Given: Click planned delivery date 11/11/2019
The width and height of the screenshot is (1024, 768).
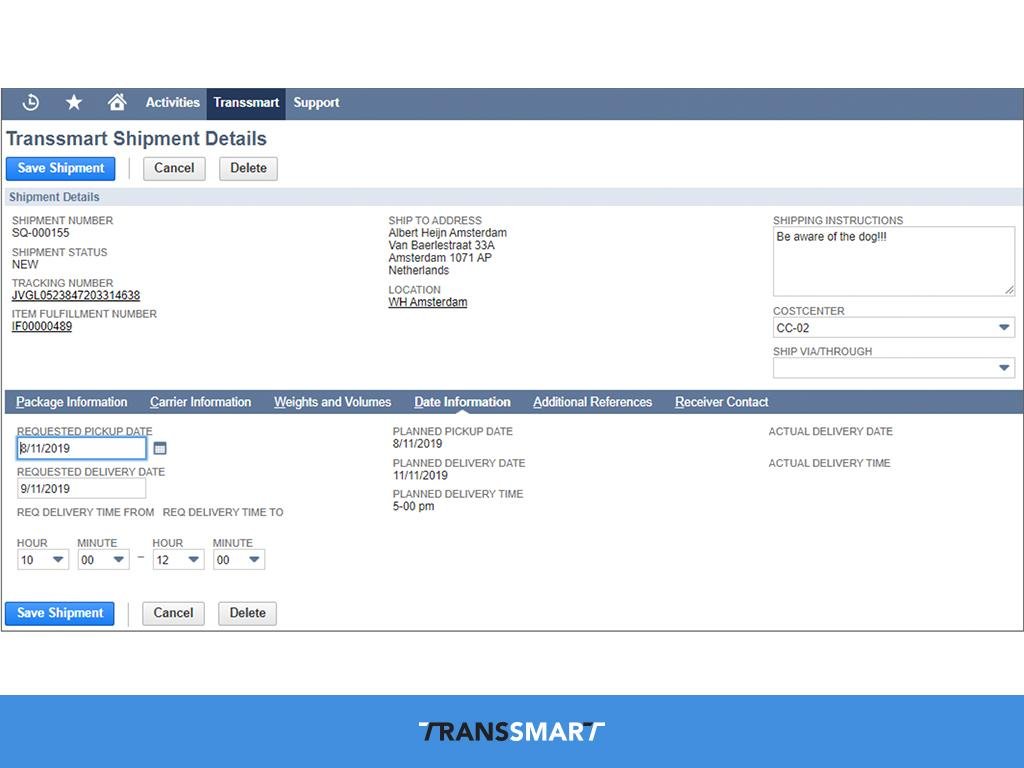Looking at the screenshot, I should (x=420, y=475).
